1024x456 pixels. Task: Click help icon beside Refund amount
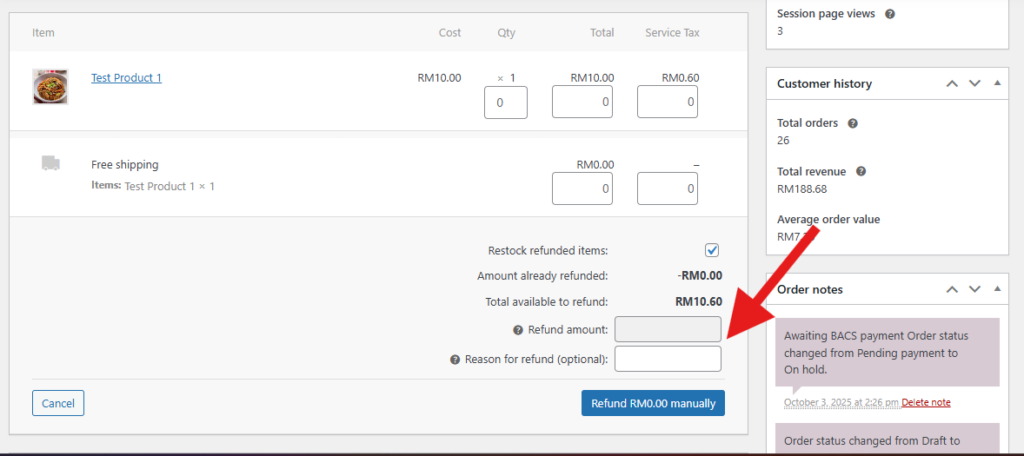[518, 330]
